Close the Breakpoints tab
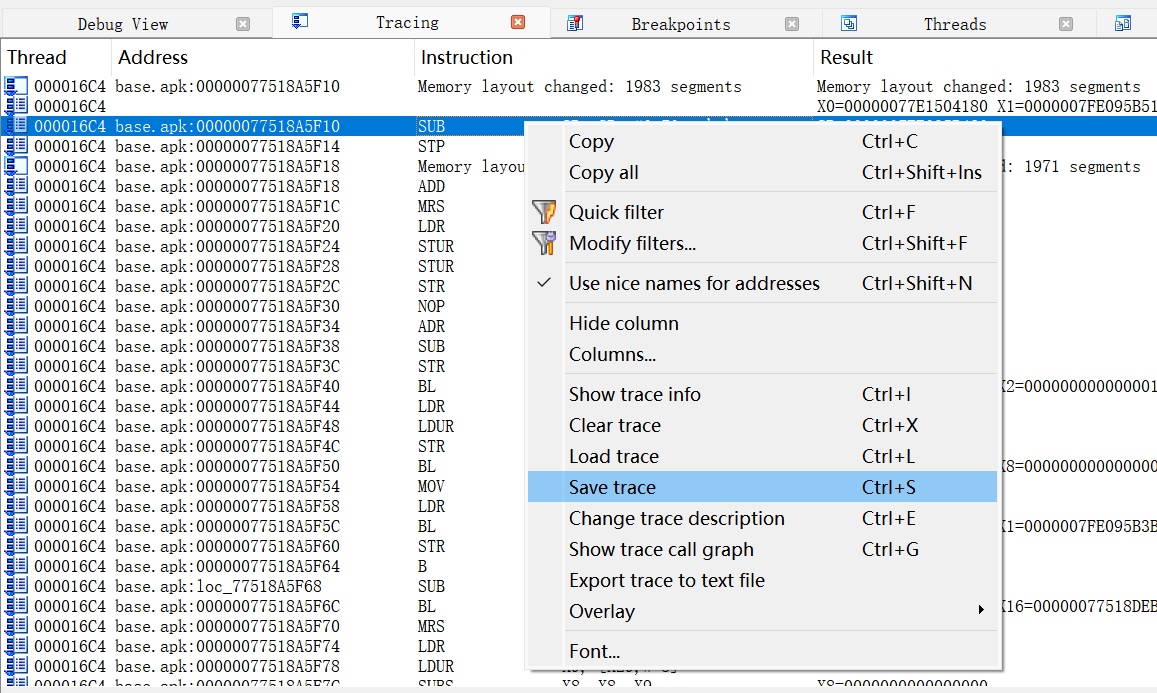Screen dimensions: 1157x693 (792, 24)
